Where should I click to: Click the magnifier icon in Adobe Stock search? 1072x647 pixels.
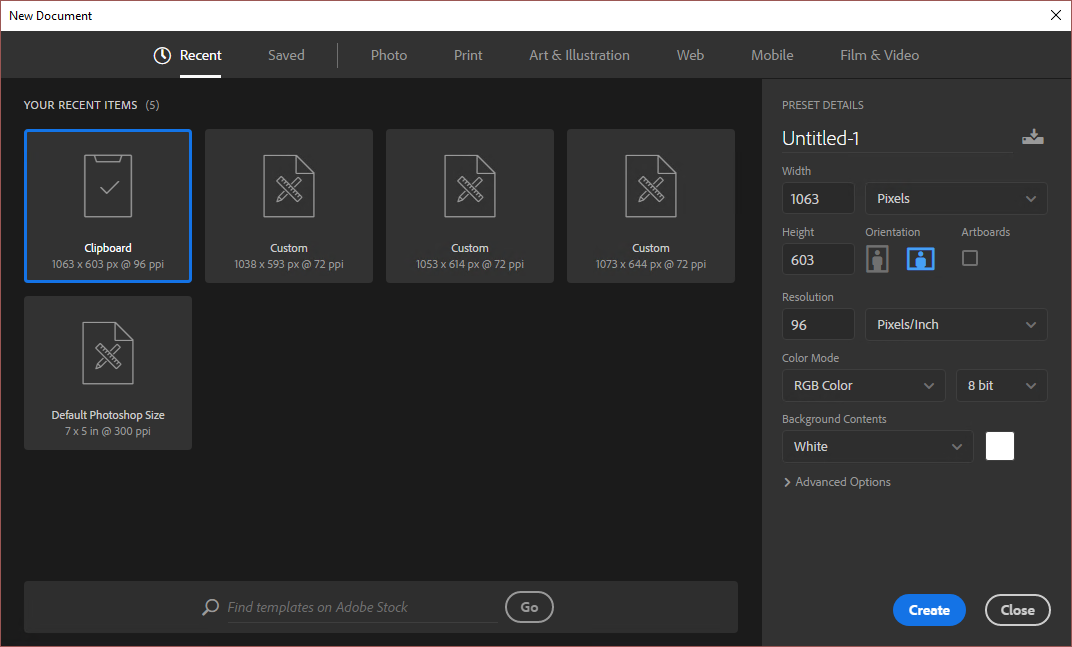[x=211, y=607]
